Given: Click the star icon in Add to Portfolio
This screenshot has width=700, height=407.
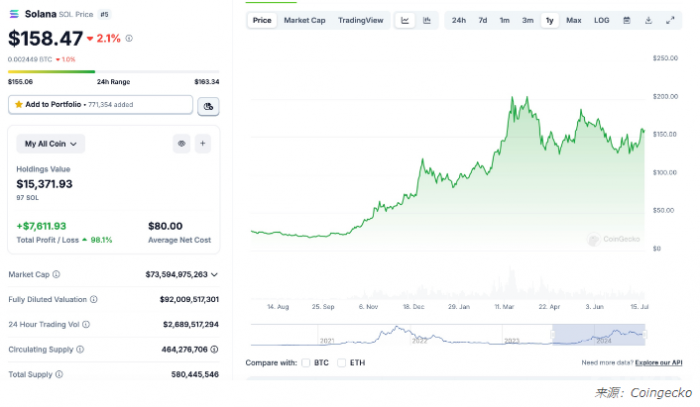Looking at the screenshot, I should click(19, 104).
